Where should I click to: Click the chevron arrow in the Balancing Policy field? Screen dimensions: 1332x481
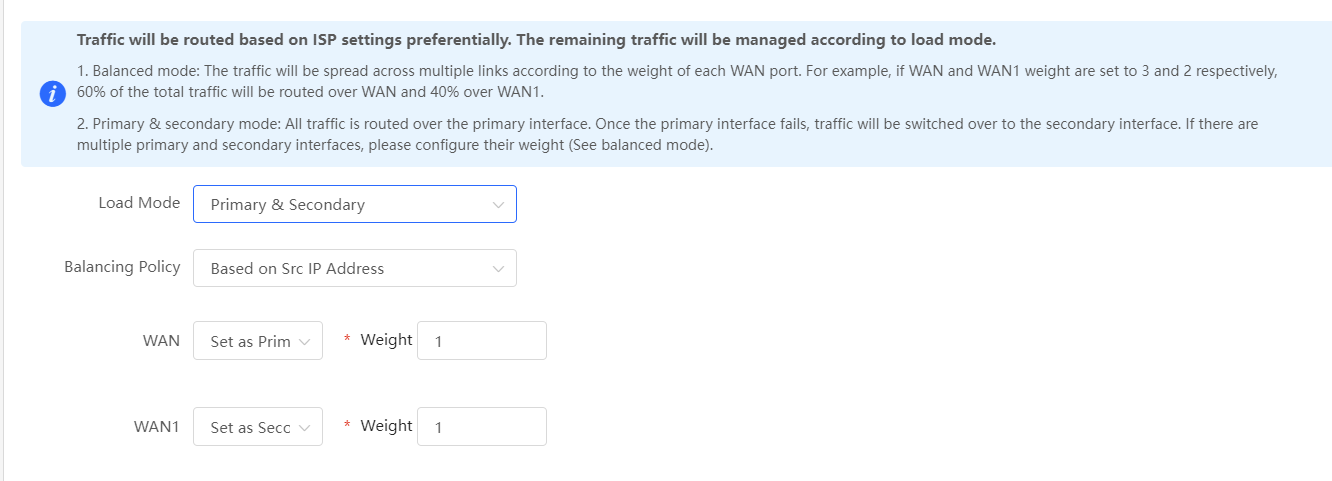coord(499,268)
